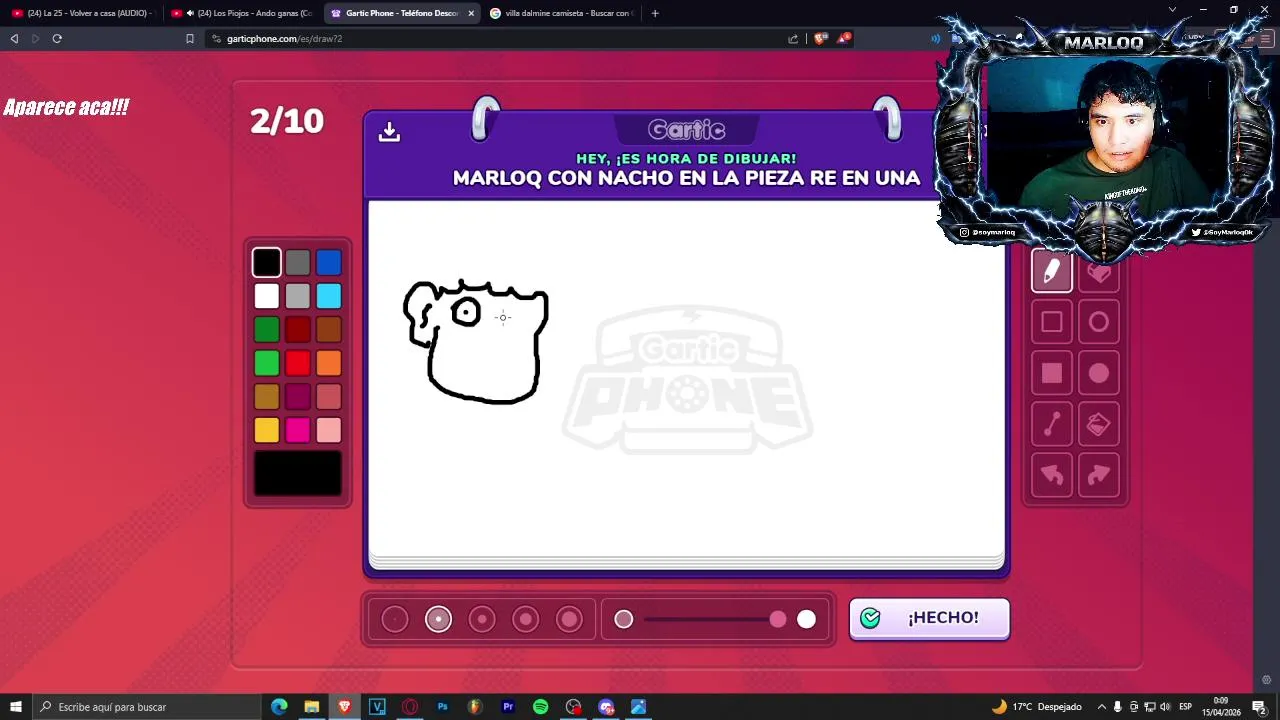
Task: Open Microsoft Edge from the taskbar
Action: coord(279,707)
